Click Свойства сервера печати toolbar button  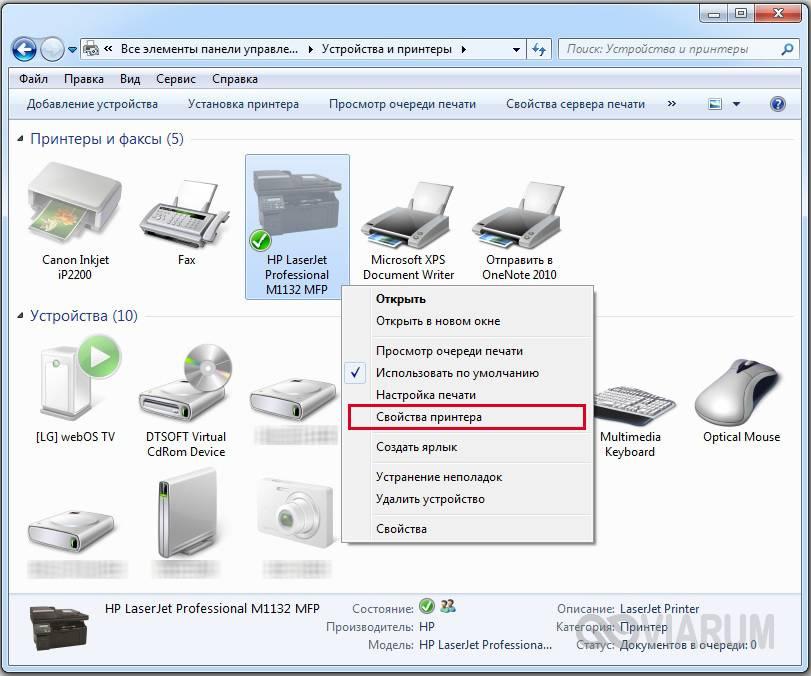click(x=575, y=104)
